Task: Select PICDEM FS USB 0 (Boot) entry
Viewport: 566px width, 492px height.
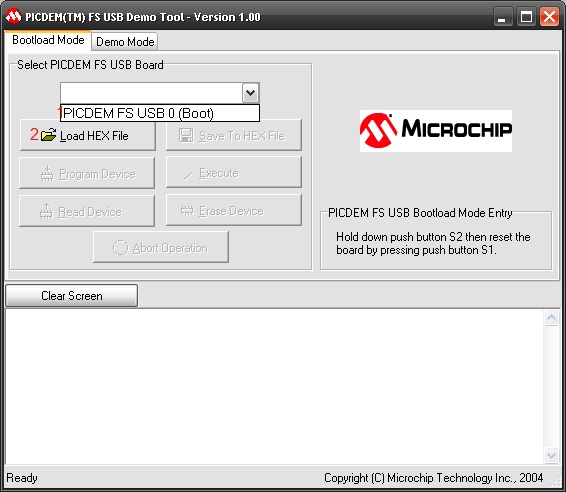Action: click(x=160, y=113)
